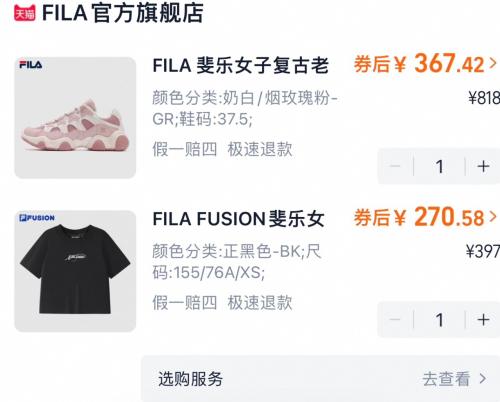Open the black FUSION t-shirt thumbnail

click(75, 271)
